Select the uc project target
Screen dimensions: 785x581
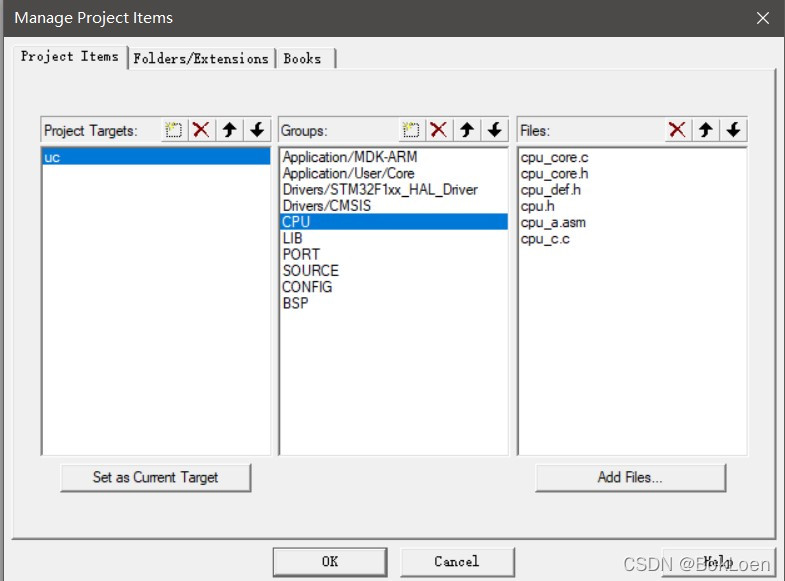pos(156,157)
